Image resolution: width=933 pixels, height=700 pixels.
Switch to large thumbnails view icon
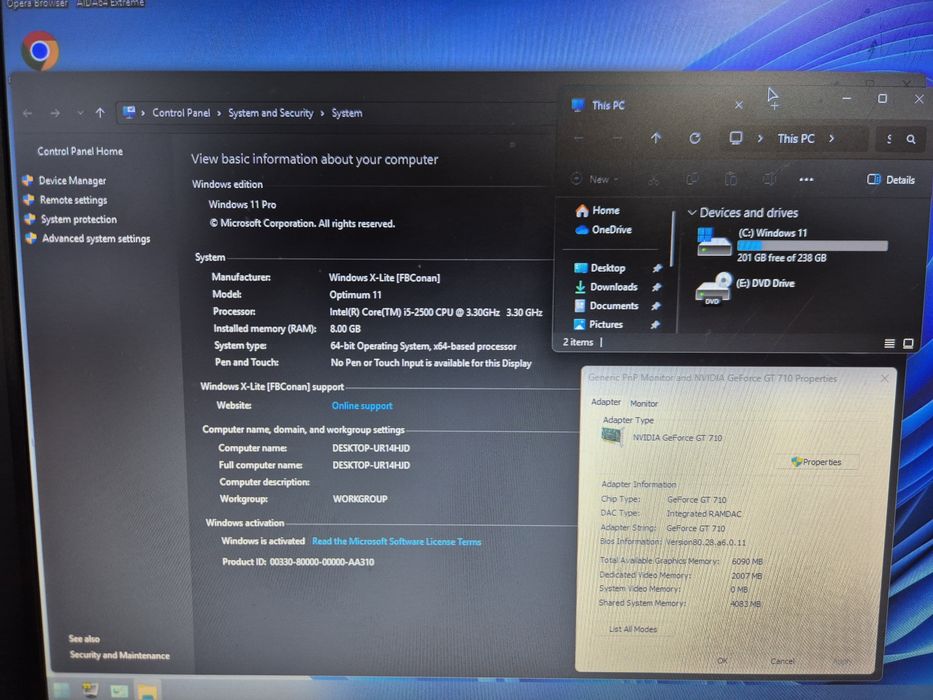tap(908, 343)
